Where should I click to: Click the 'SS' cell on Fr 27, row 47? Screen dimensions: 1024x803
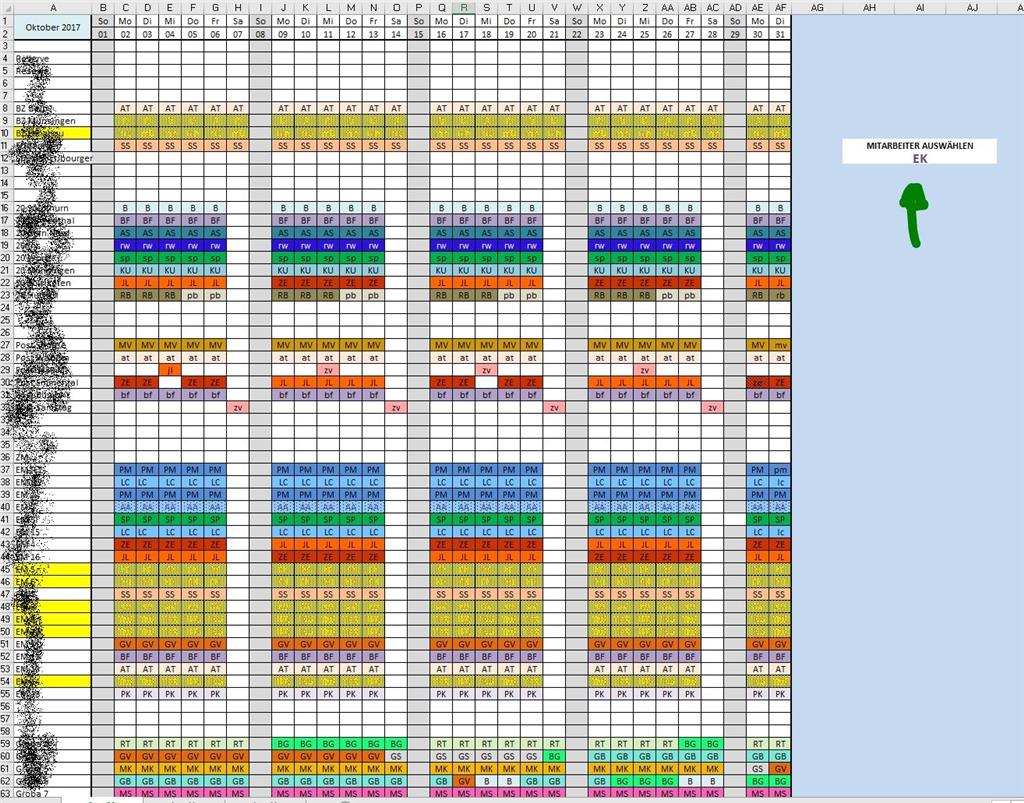click(690, 594)
